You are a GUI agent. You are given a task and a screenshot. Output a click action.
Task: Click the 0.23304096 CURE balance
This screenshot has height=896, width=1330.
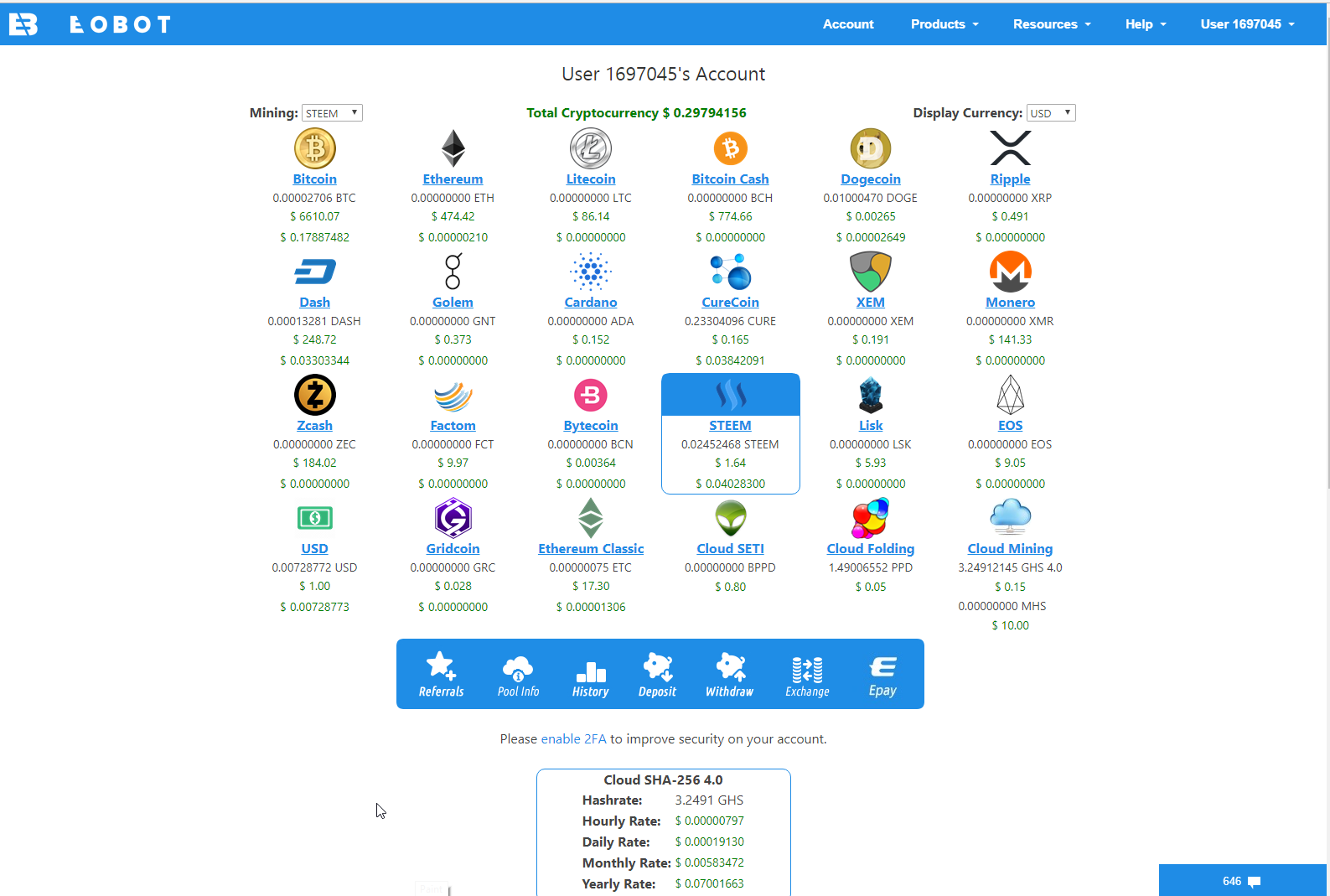click(x=730, y=322)
